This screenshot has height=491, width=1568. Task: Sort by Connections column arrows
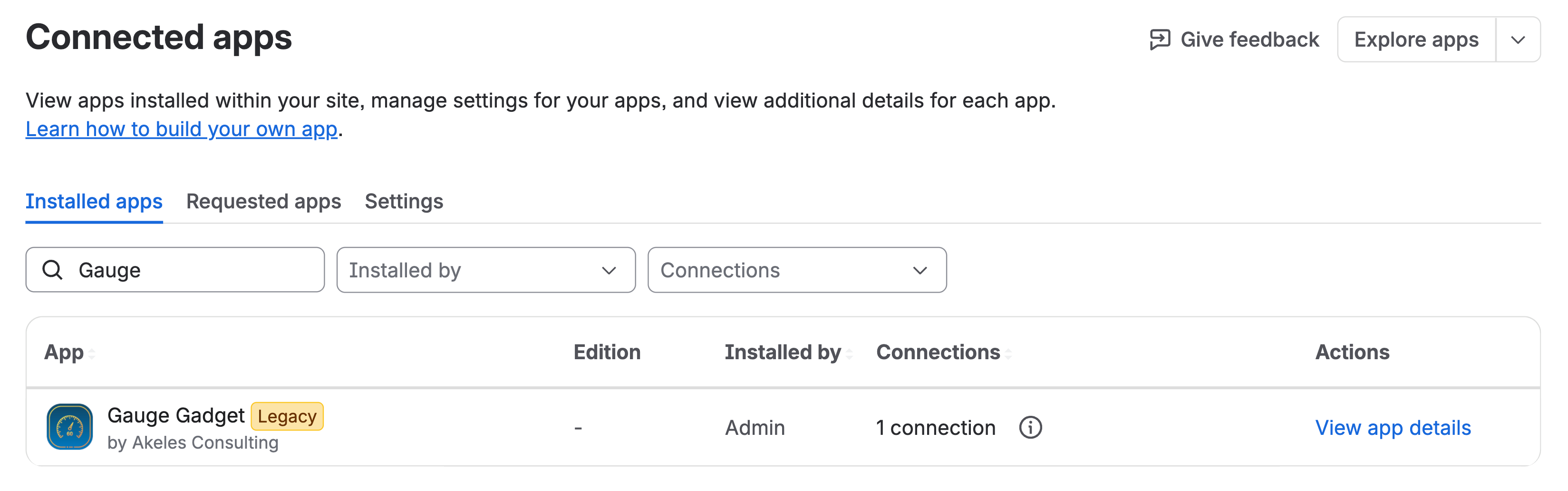tap(1008, 354)
